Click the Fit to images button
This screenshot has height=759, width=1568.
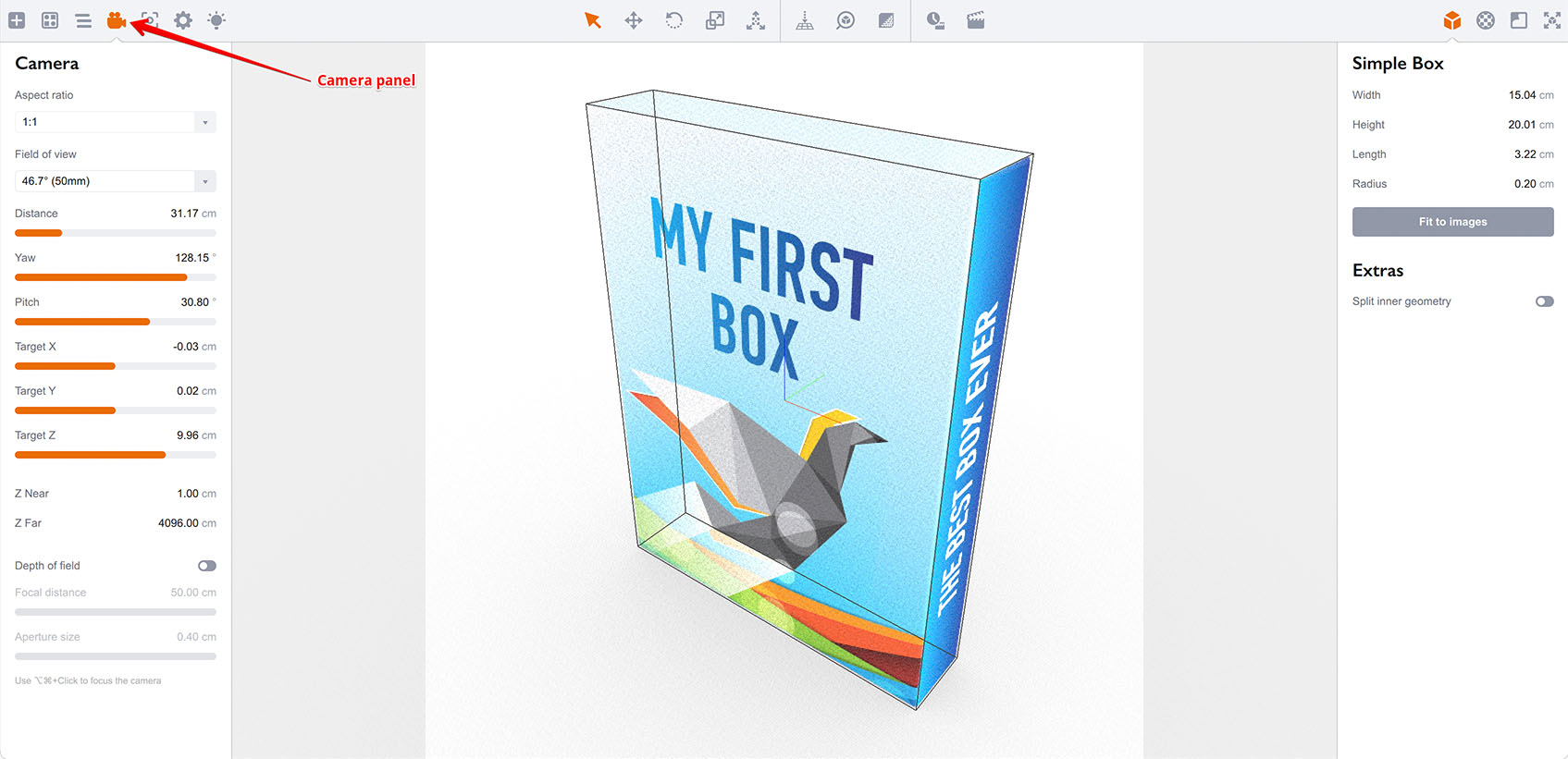click(1452, 222)
